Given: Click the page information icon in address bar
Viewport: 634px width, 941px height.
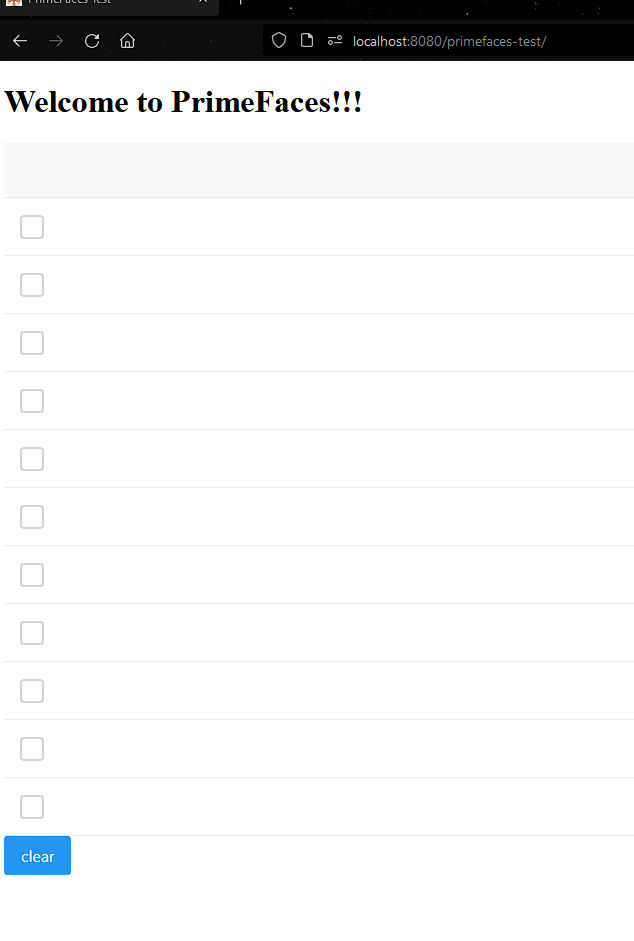Looking at the screenshot, I should click(307, 41).
